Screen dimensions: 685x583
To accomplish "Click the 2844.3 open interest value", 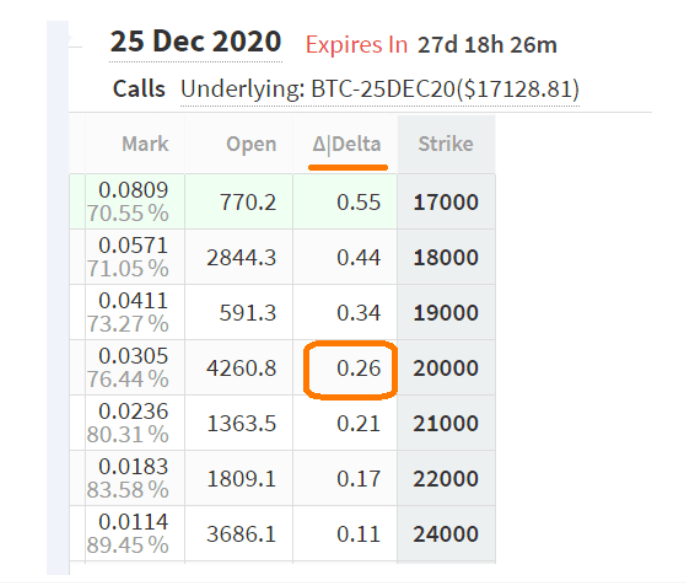I will [x=242, y=257].
